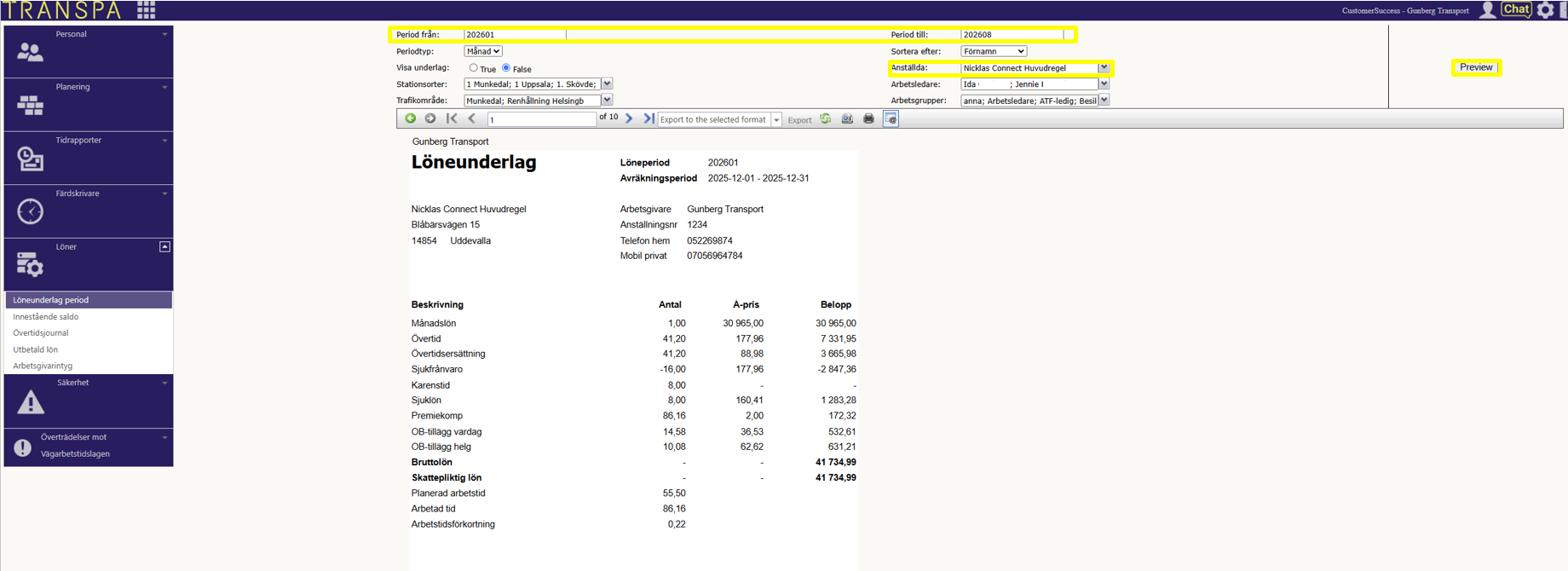Open the Arbetsgrupper dropdown arrow
This screenshot has height=571, width=1568.
(1104, 100)
